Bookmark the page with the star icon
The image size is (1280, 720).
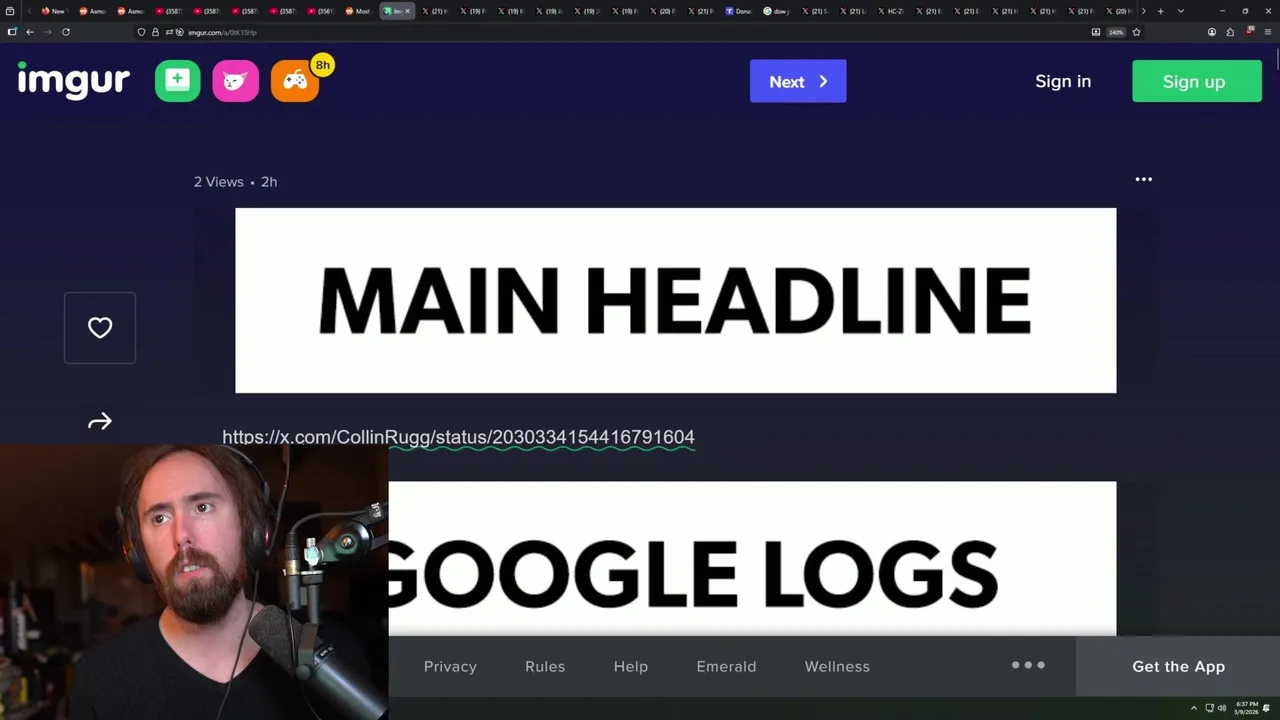tap(1136, 32)
